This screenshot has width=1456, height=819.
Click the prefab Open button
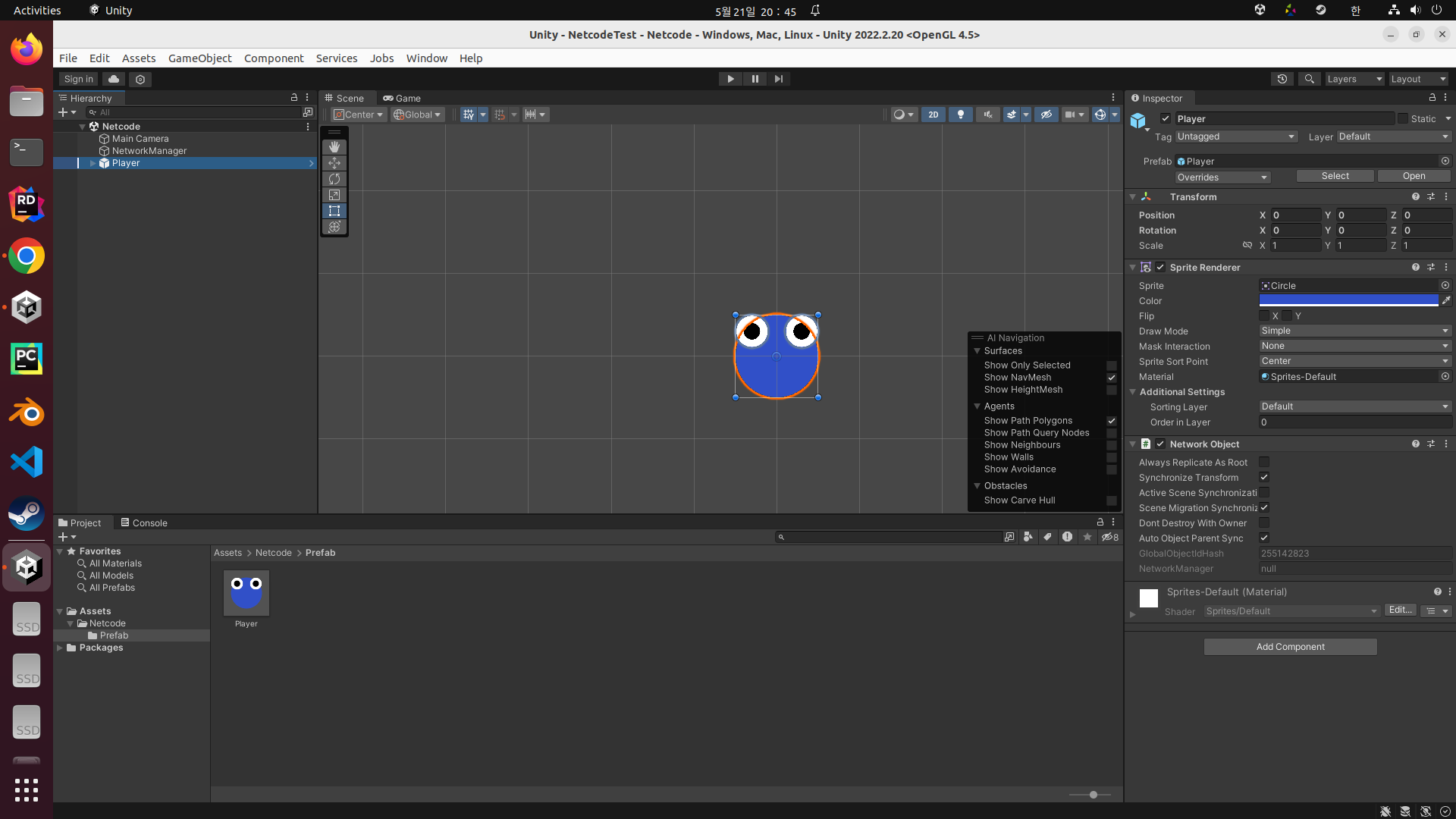pos(1414,176)
